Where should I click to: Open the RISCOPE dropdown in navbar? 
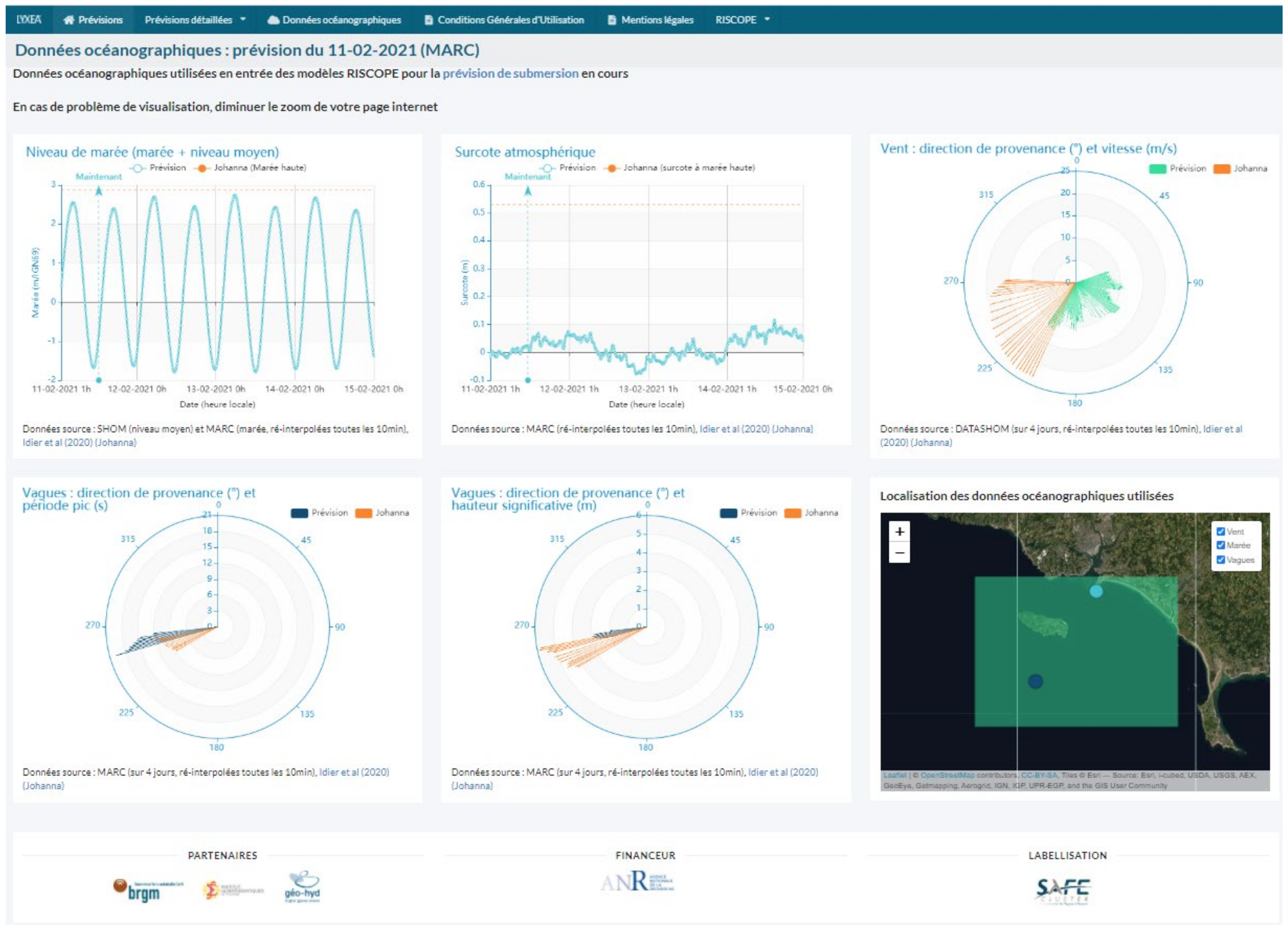point(742,20)
